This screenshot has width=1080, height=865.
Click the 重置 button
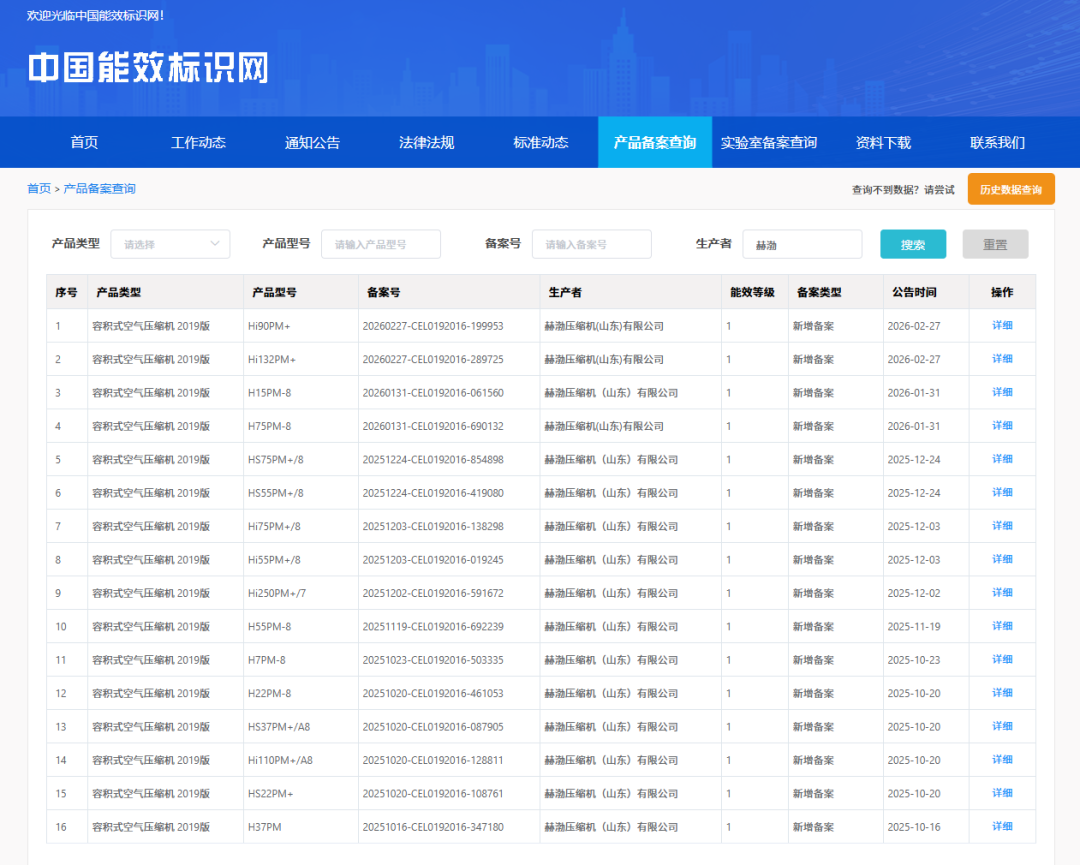click(995, 244)
